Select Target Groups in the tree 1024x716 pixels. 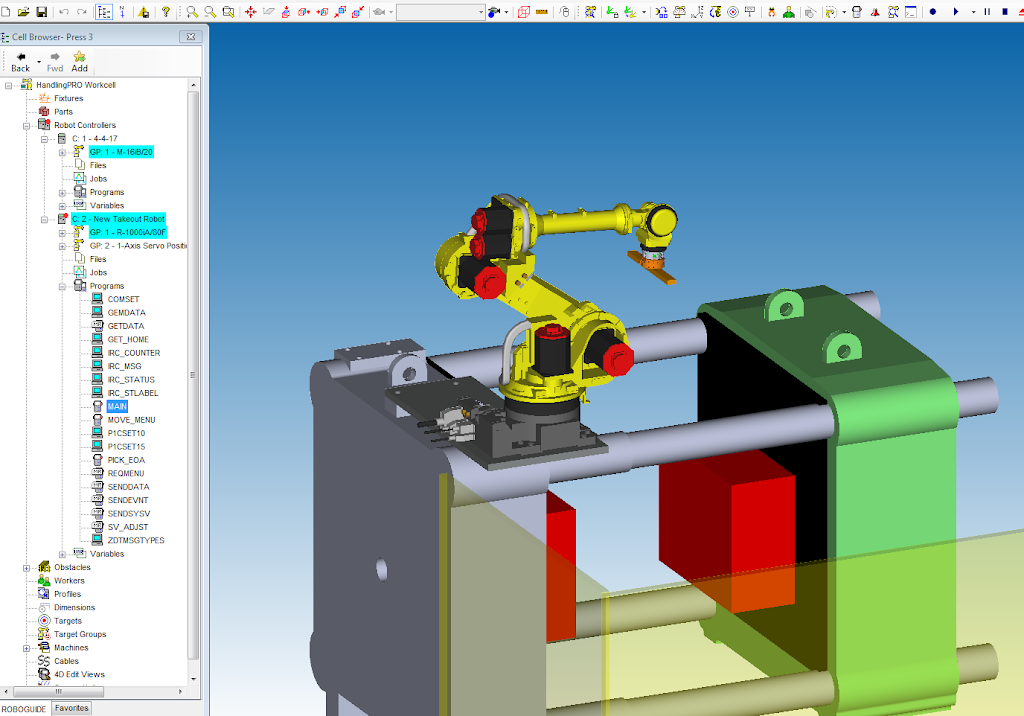80,634
